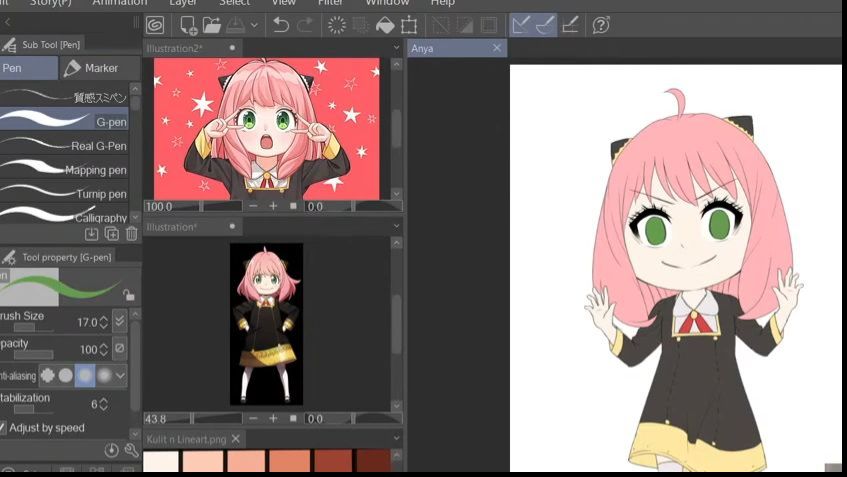The height and width of the screenshot is (477, 847).
Task: Reset tool to initial settings icon
Action: click(111, 450)
